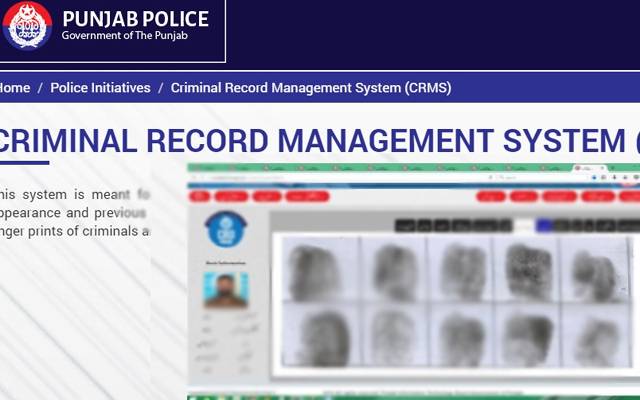This screenshot has width=640, height=400.
Task: Click the Government of The Punjab subtitle
Action: [x=124, y=36]
